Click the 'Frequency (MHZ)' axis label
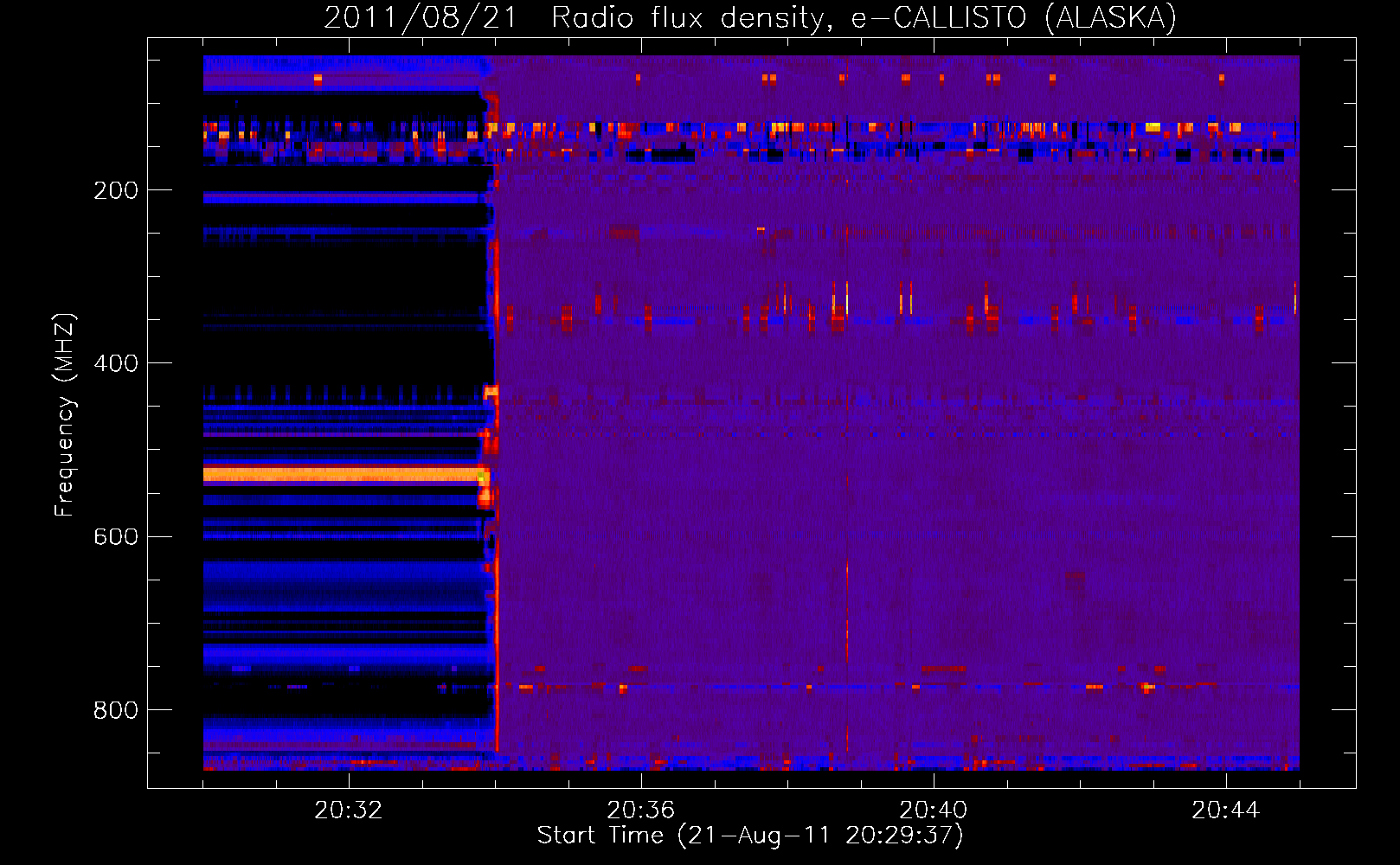 (x=65, y=414)
